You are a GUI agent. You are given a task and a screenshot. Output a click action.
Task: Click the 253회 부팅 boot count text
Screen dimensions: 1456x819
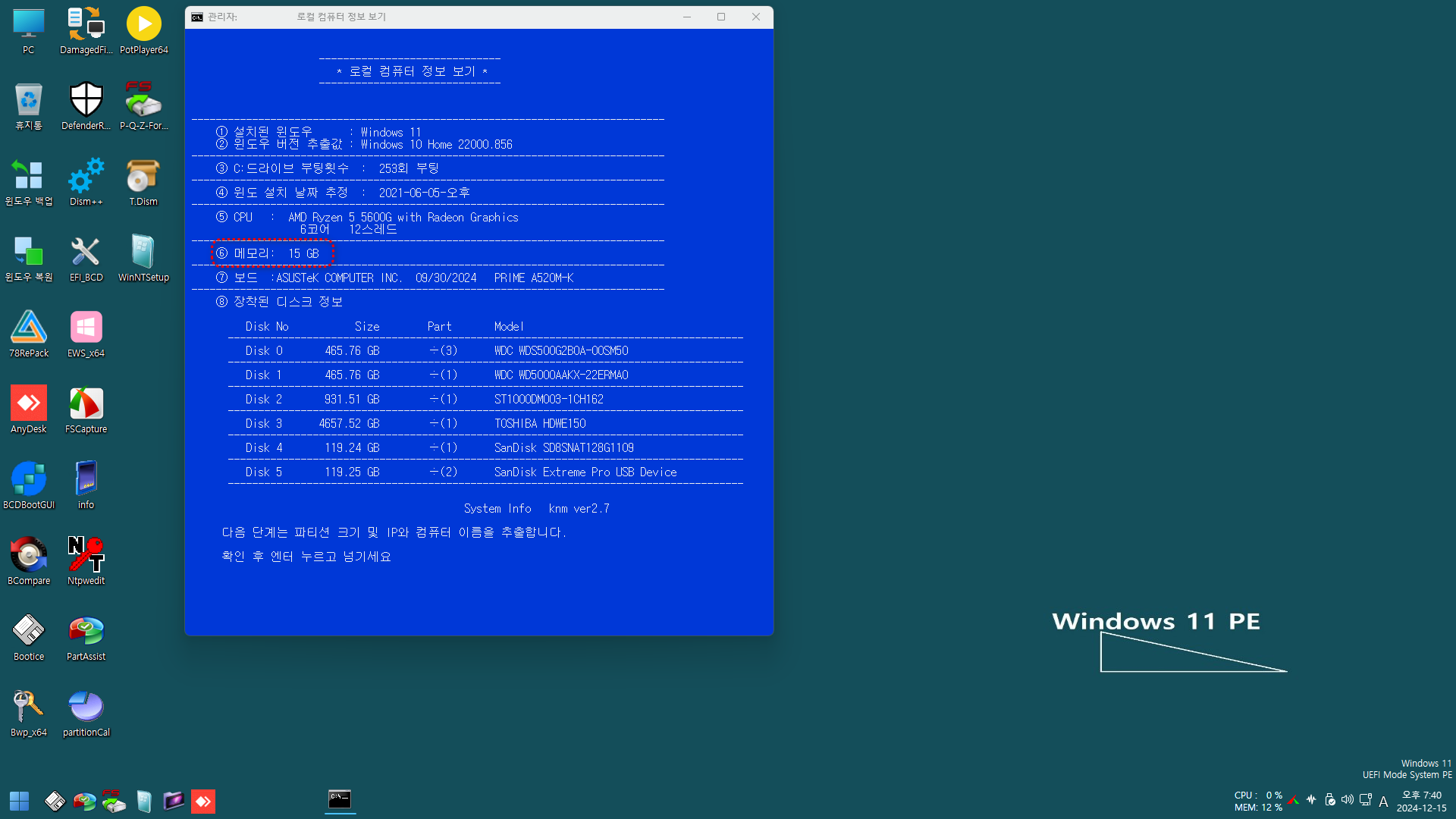409,168
